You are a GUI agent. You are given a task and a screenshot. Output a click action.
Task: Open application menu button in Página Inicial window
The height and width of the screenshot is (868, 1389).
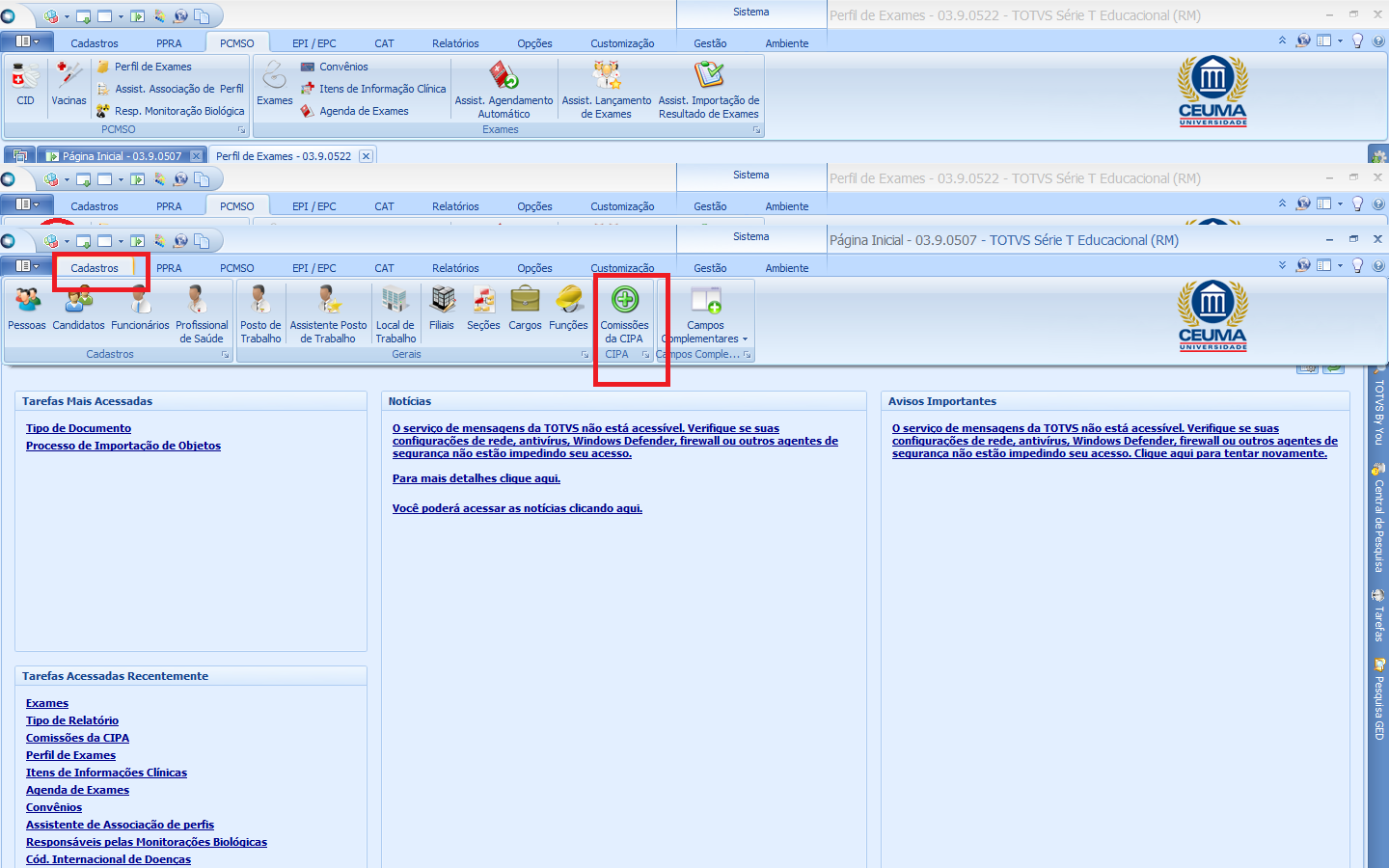27,266
